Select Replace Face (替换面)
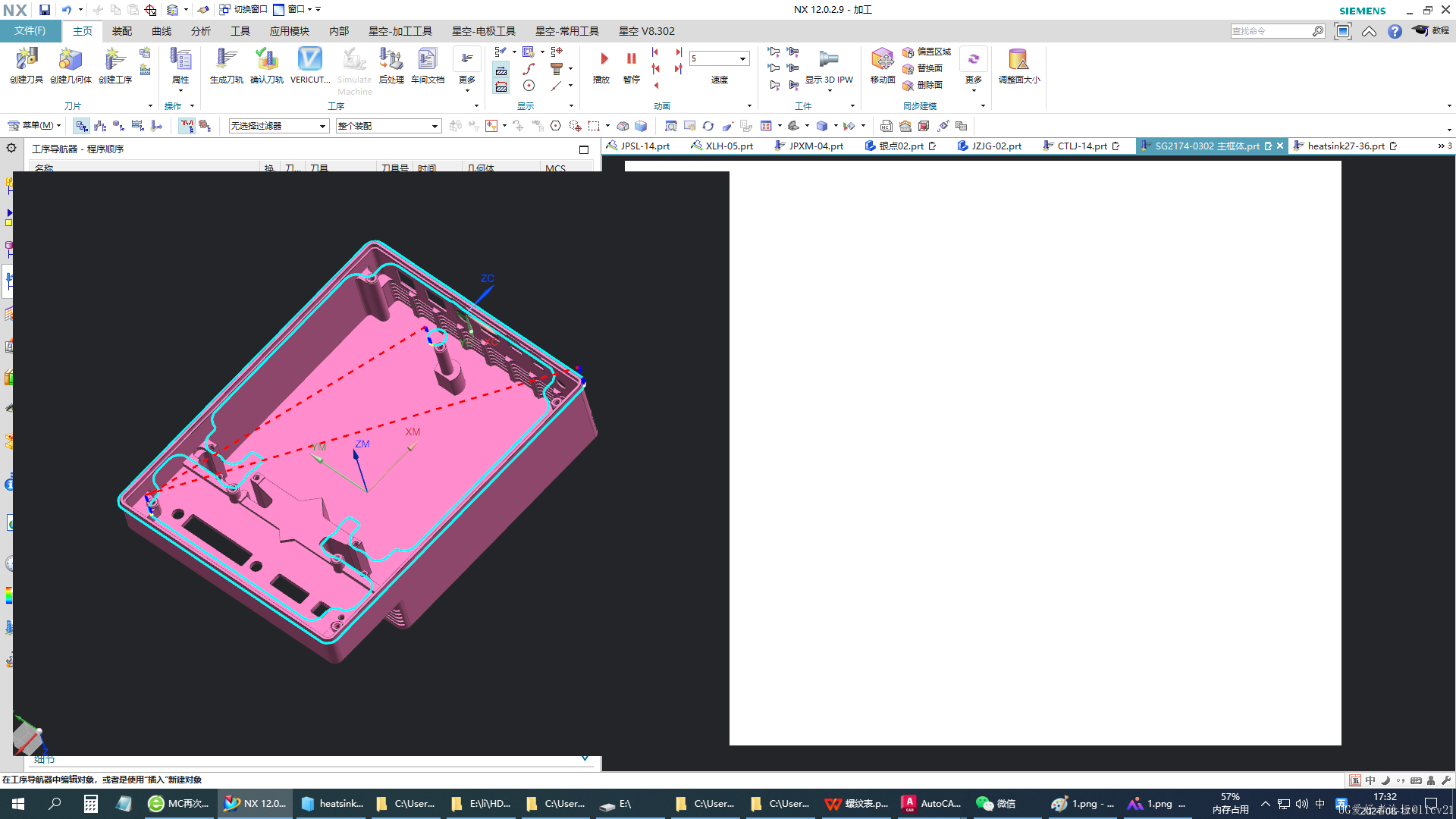Screen dimensions: 1456x819 click(923, 68)
